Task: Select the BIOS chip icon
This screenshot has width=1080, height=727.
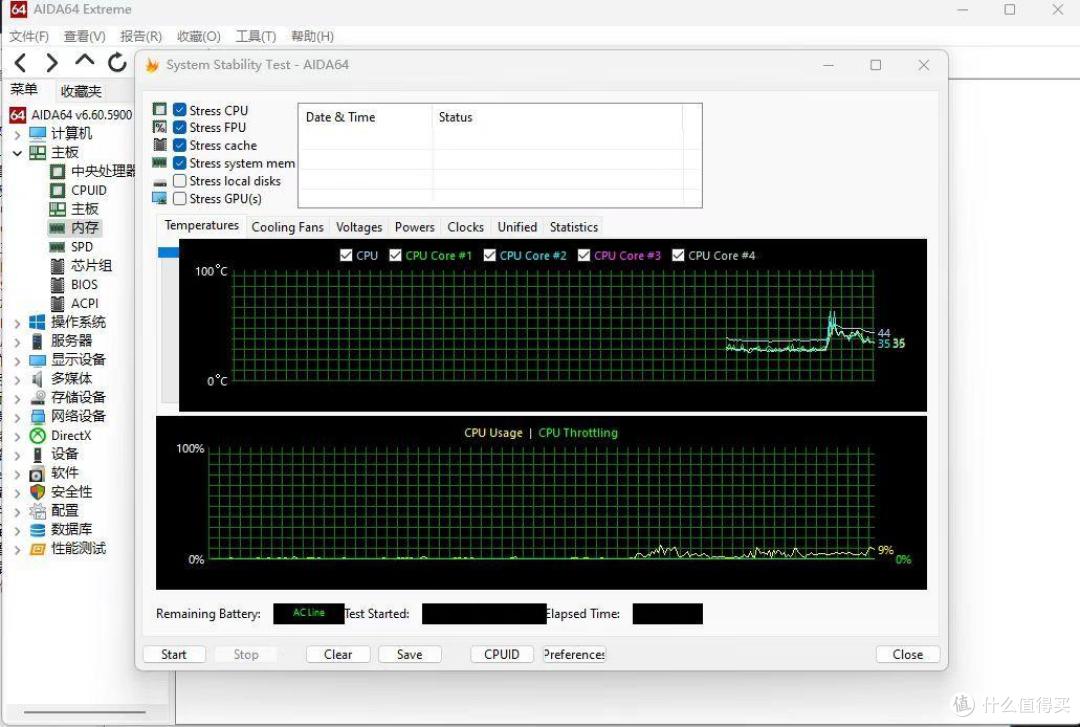Action: [58, 284]
